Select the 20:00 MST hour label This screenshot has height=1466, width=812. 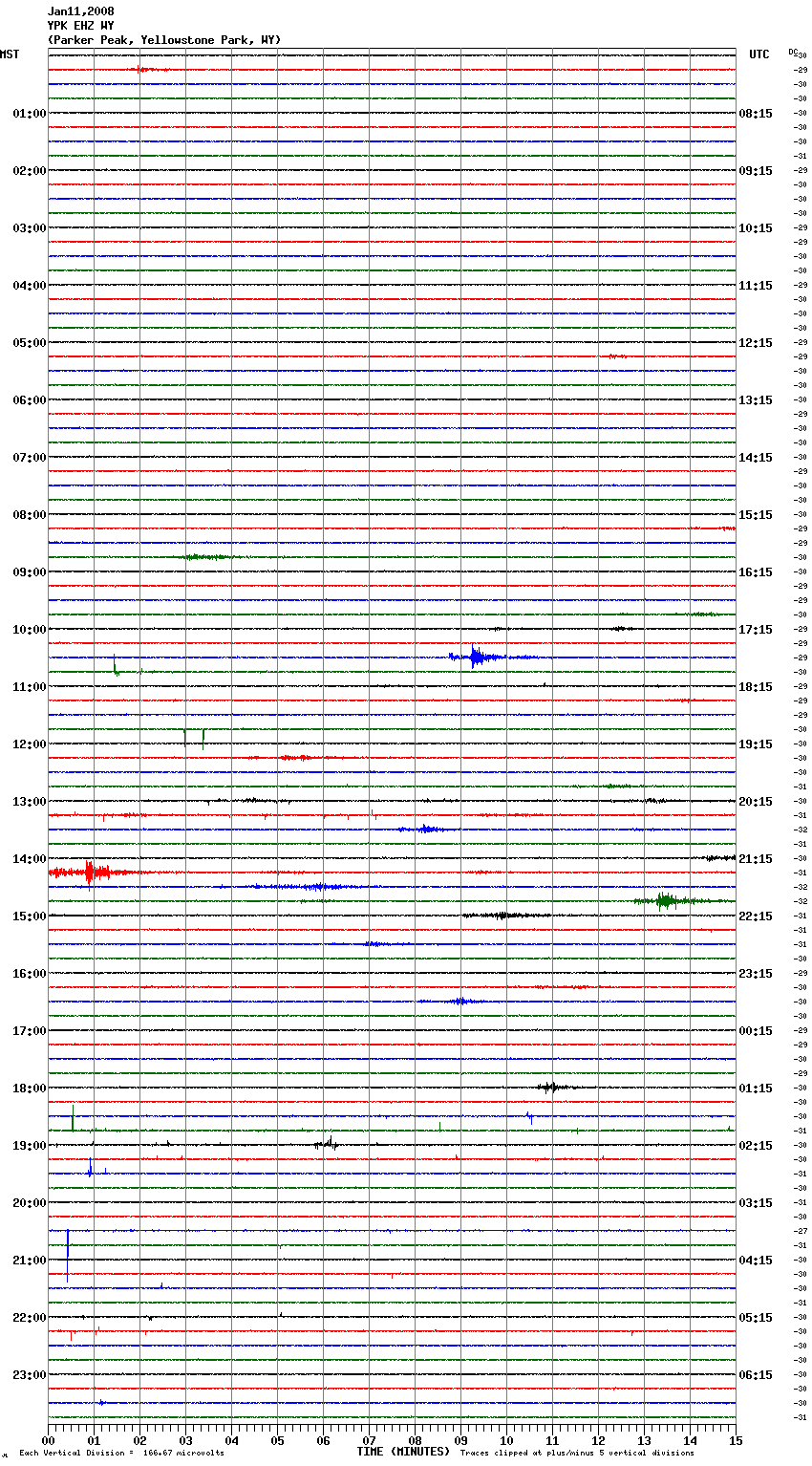point(30,1203)
